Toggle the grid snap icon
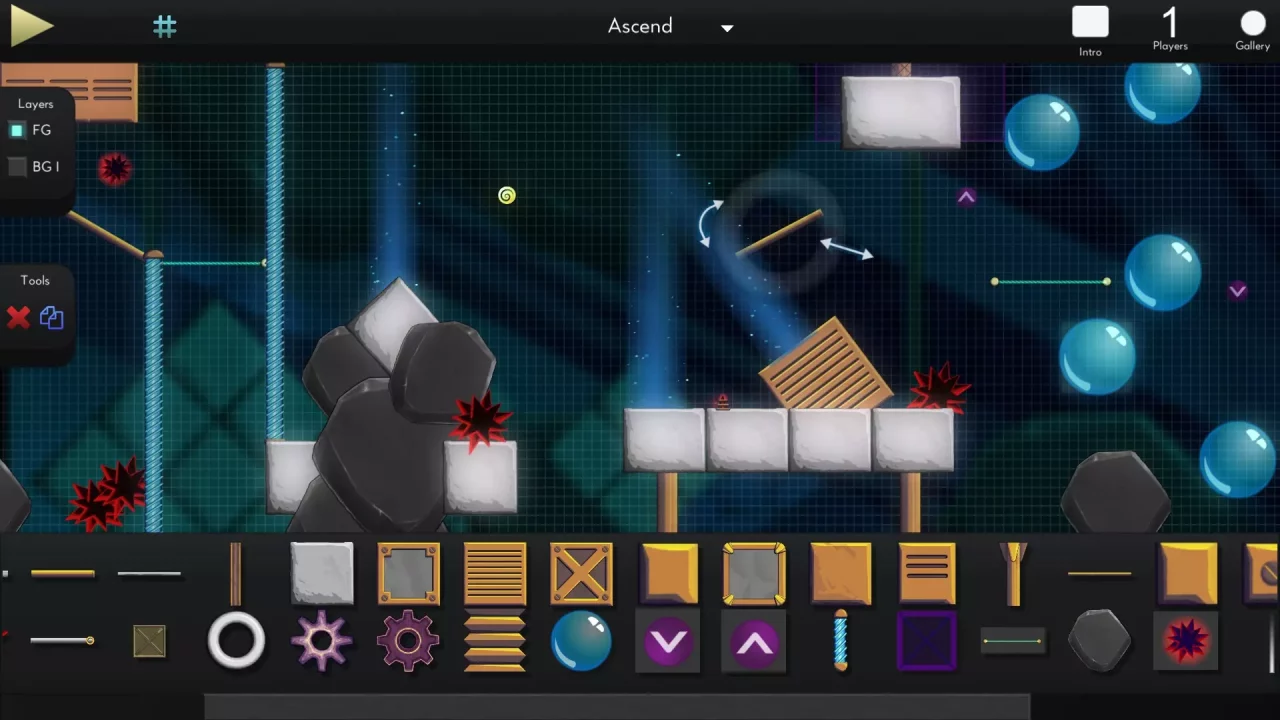The image size is (1280, 720). click(165, 27)
